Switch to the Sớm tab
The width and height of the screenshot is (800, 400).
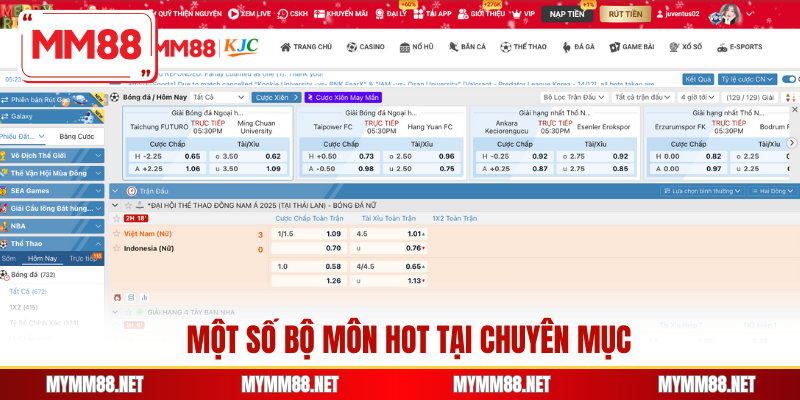[9, 259]
